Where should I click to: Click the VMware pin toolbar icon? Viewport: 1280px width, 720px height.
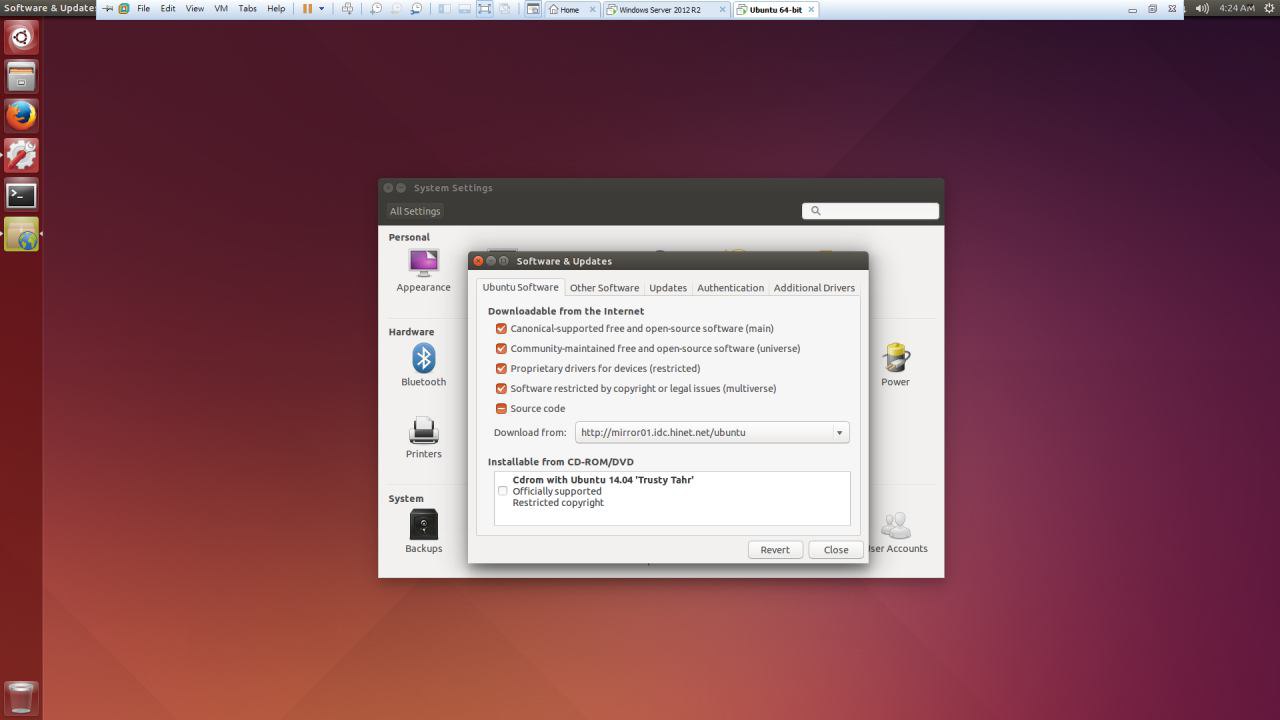108,9
